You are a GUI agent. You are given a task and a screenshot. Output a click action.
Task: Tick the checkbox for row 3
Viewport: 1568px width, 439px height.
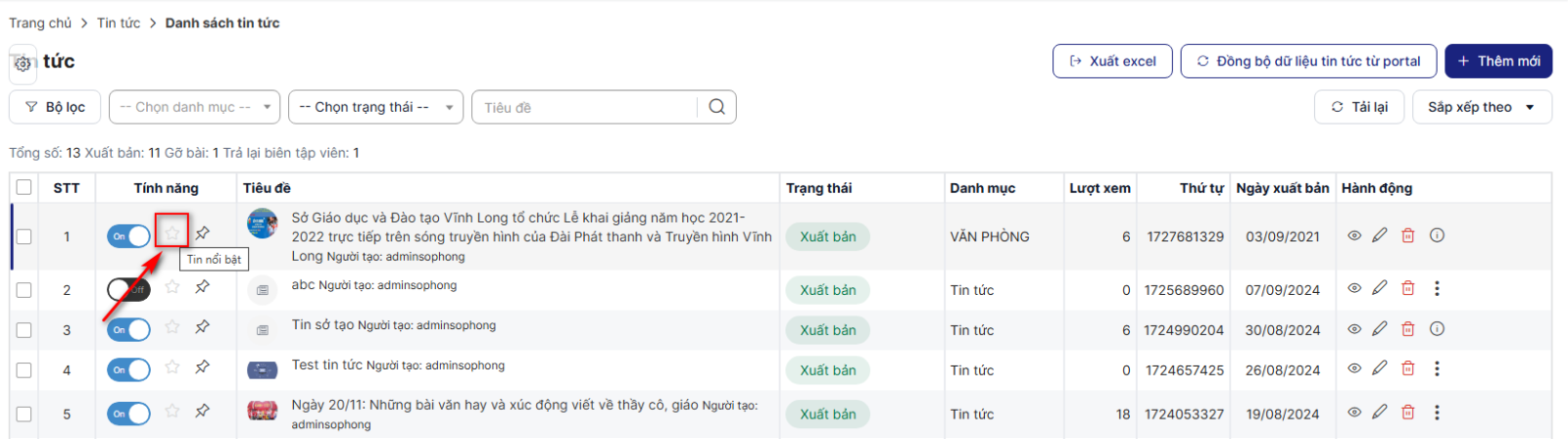(24, 330)
